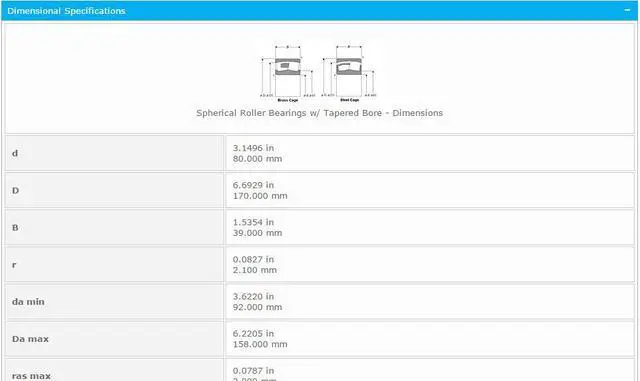
Task: Select the value 1.5354 in
Action: pos(253,223)
